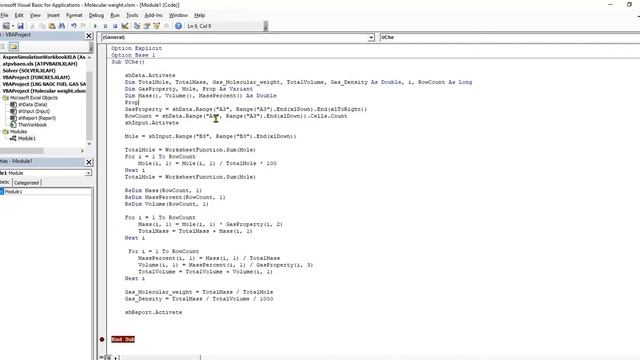This screenshot has height=360, width=640.
Task: Select VBAProject (FUNCRES.XLAM) in tree
Action: 36,78
